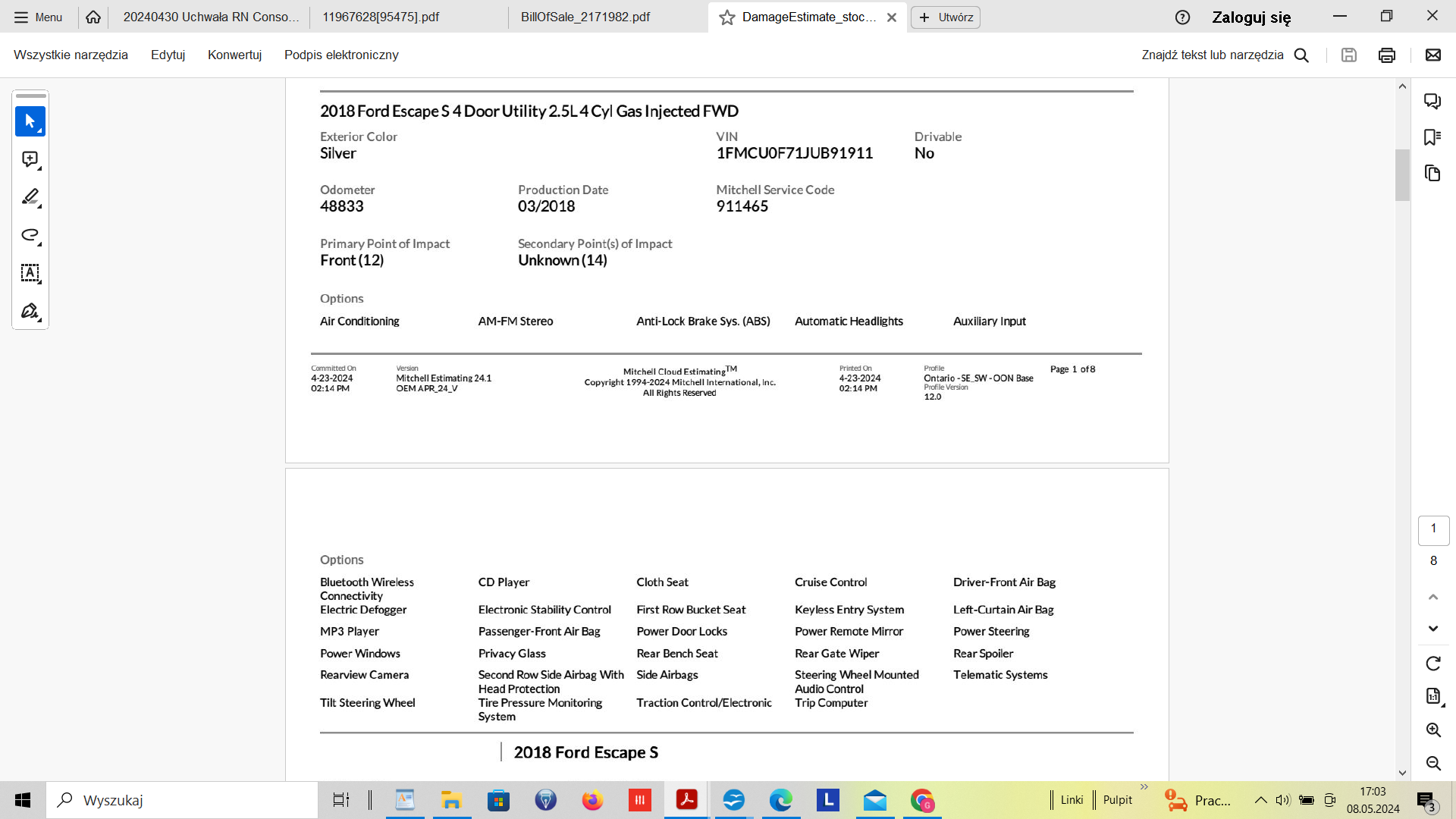Click scrollbar down arrow

point(1402,773)
